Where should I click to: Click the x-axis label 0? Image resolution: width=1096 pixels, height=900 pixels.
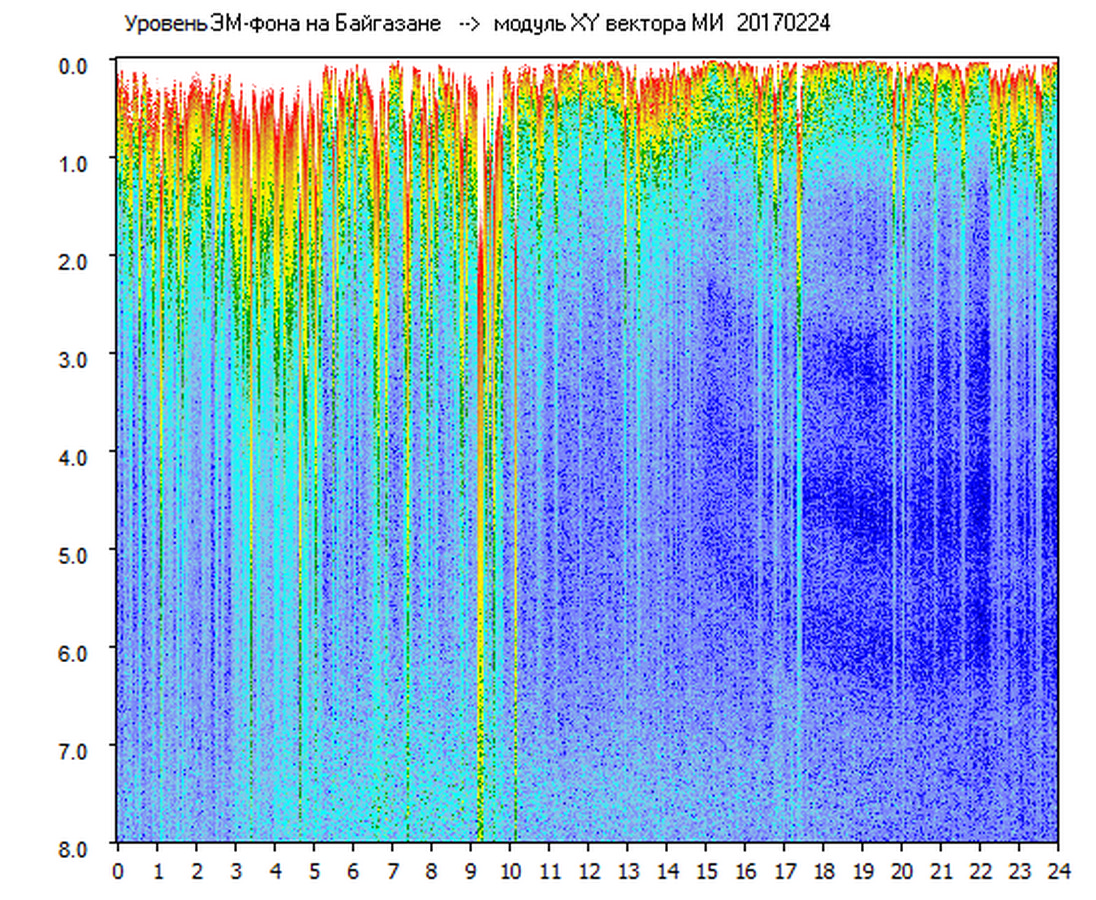point(118,871)
